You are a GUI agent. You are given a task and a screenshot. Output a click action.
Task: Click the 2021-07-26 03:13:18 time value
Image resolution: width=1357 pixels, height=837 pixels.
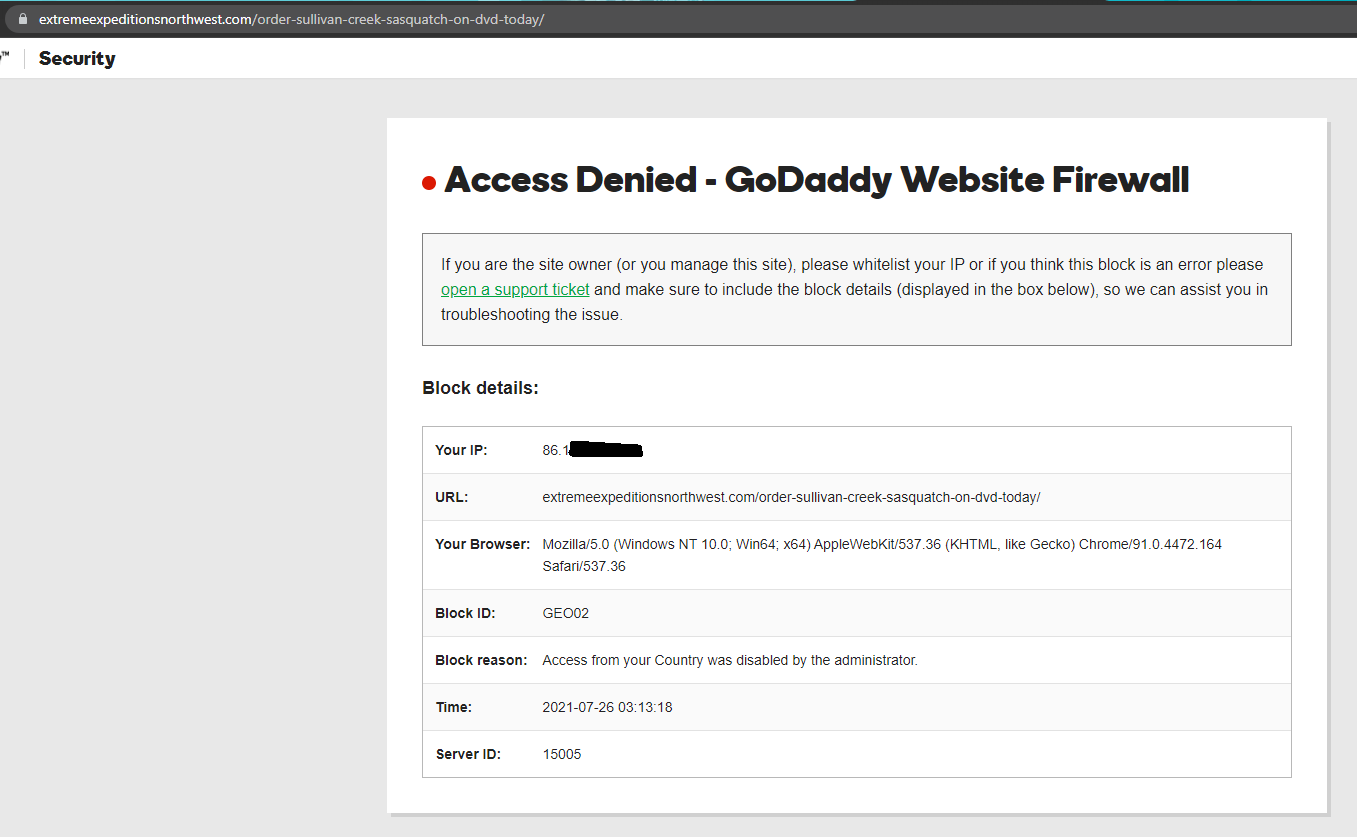pos(607,707)
